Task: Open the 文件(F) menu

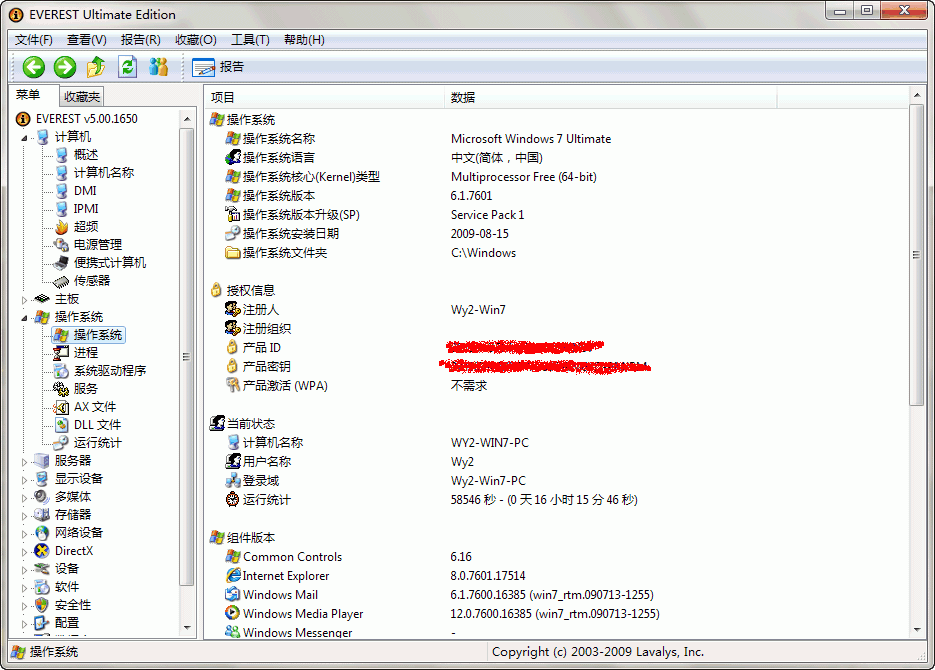Action: [x=33, y=40]
